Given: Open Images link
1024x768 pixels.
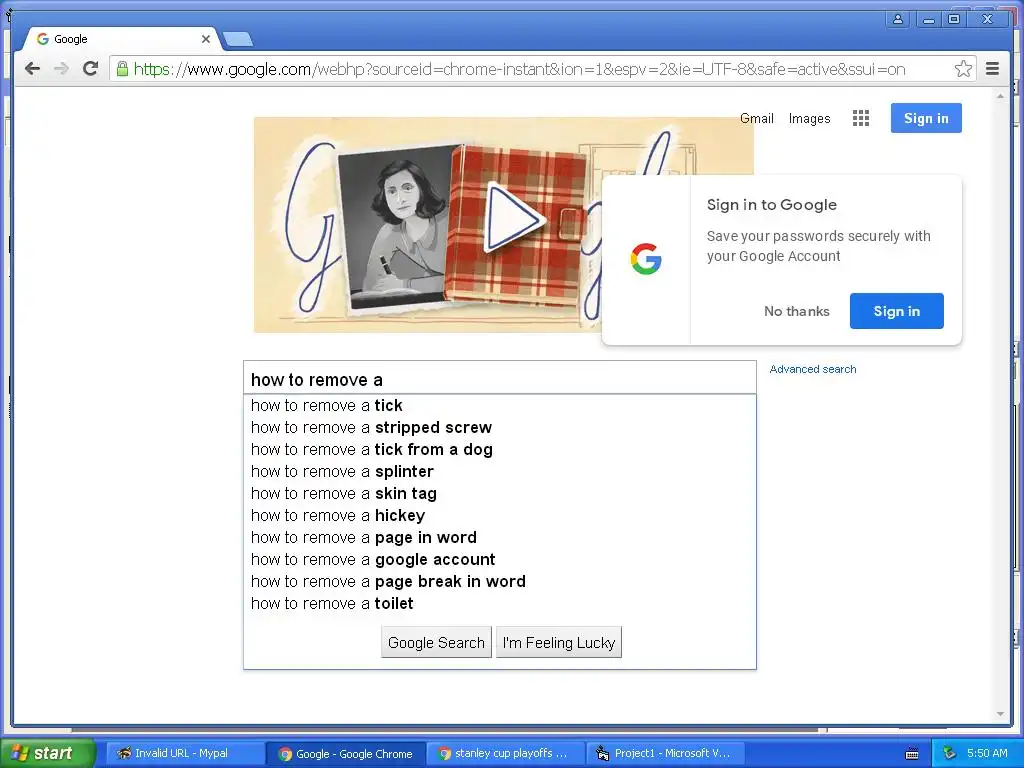Looking at the screenshot, I should coord(809,118).
